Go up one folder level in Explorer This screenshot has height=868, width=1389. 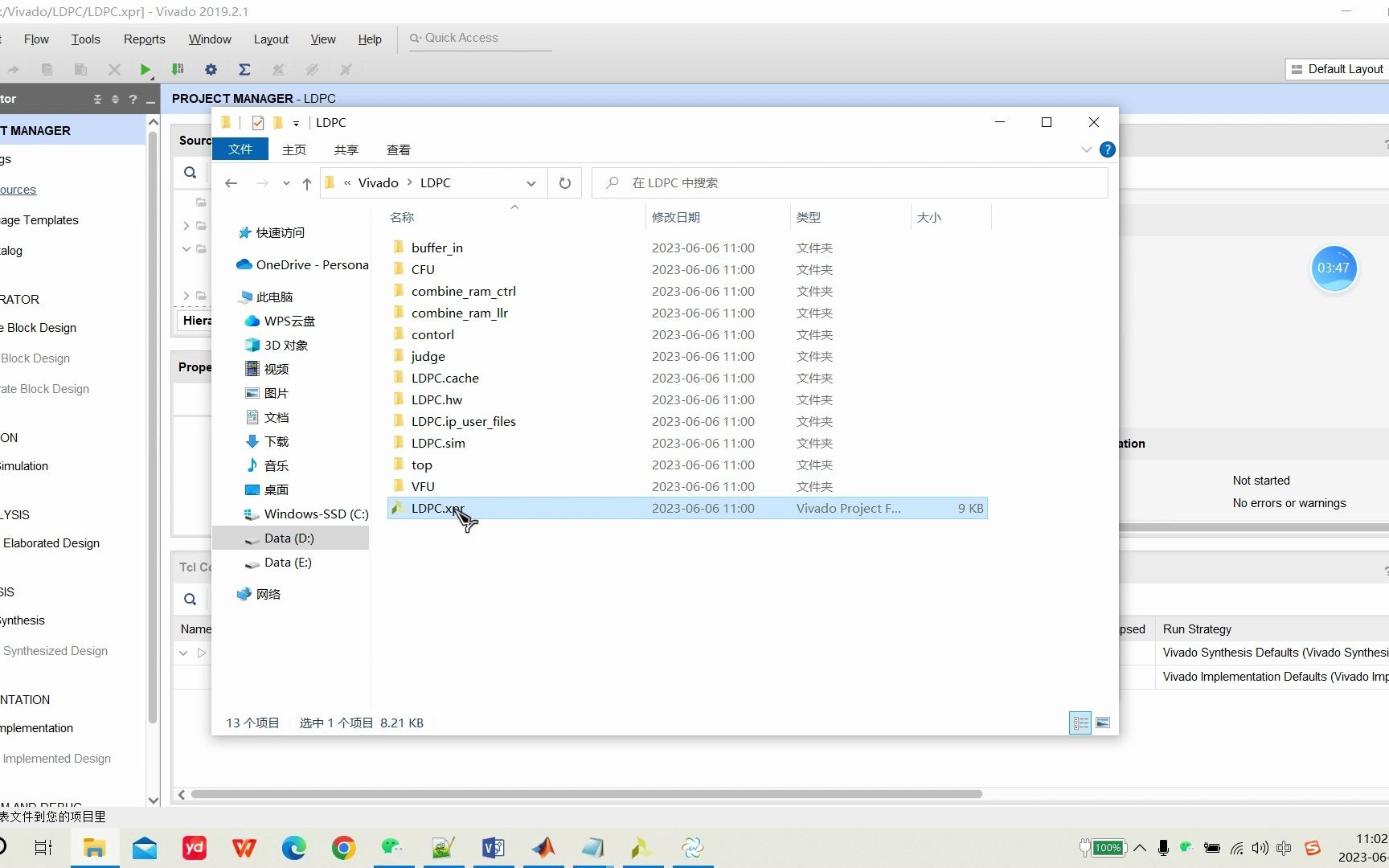point(306,183)
